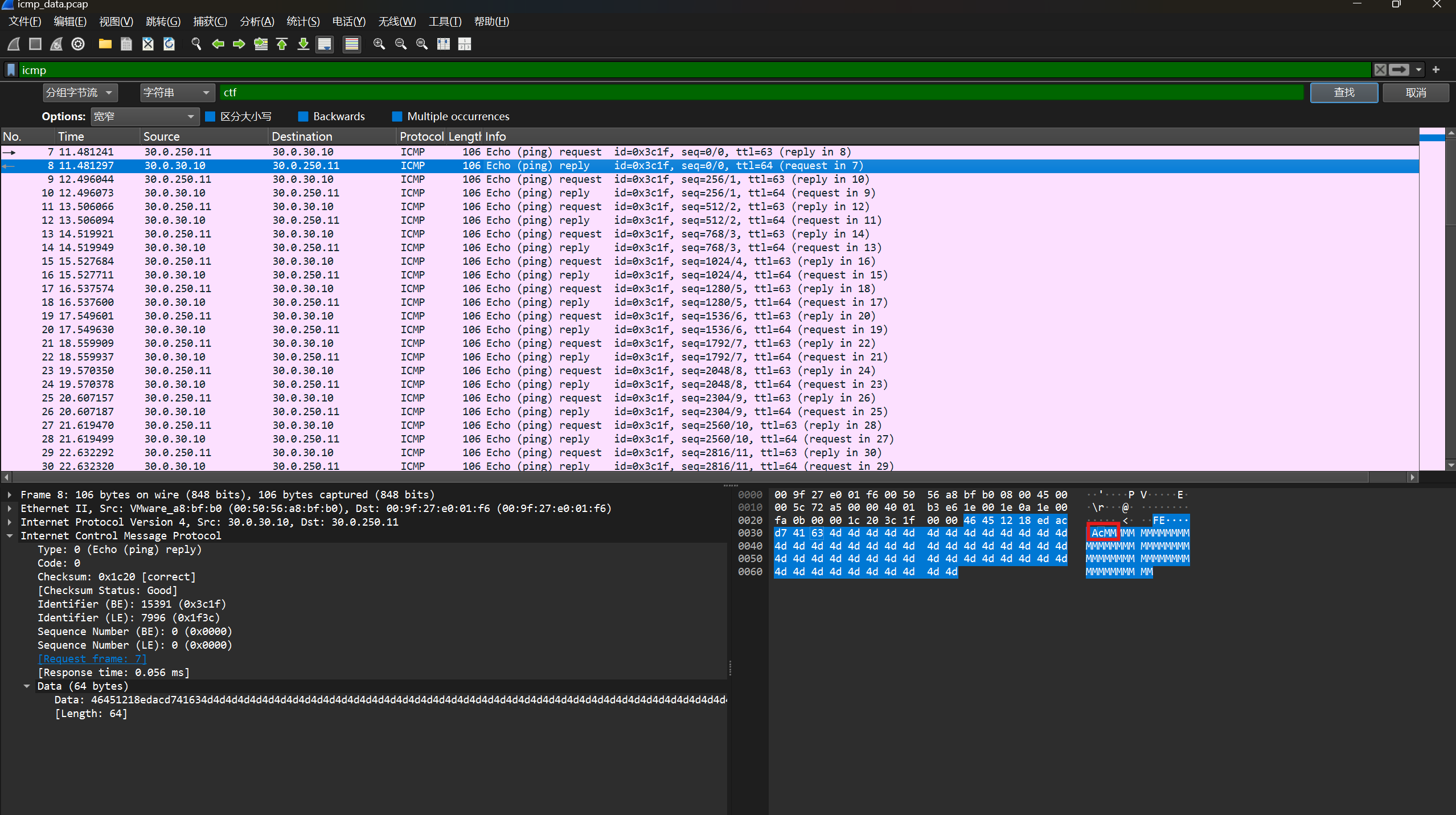Expand the Ethernet II tree node
Screen dimensions: 1456x815
pyautogui.click(x=10, y=508)
